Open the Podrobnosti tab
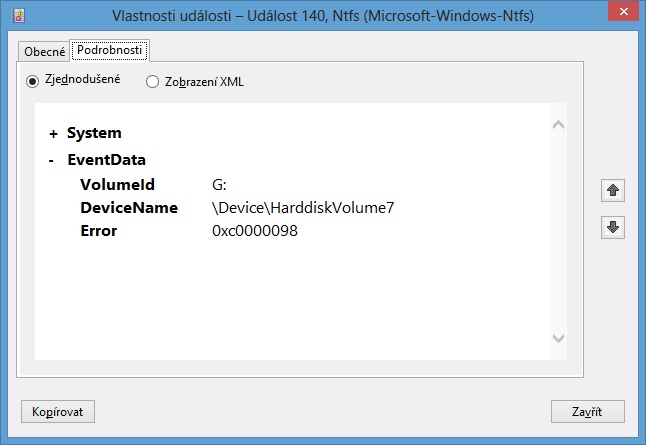646x445 pixels. 110,50
